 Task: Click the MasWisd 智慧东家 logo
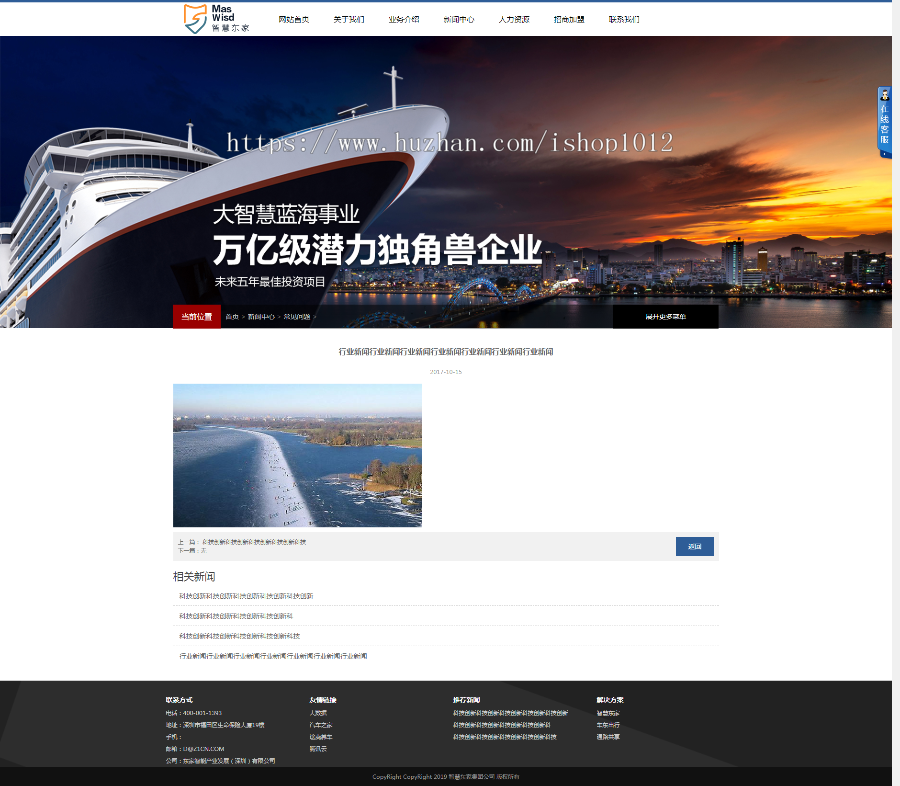pos(216,18)
